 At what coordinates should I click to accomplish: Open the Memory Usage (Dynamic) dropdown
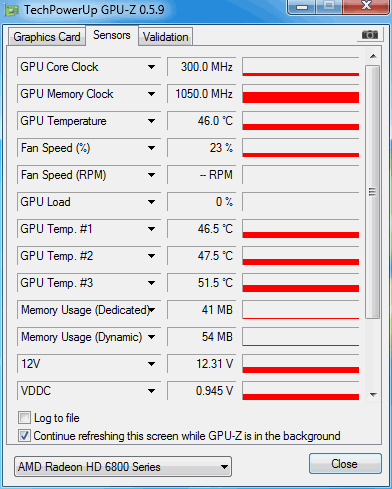coord(151,337)
